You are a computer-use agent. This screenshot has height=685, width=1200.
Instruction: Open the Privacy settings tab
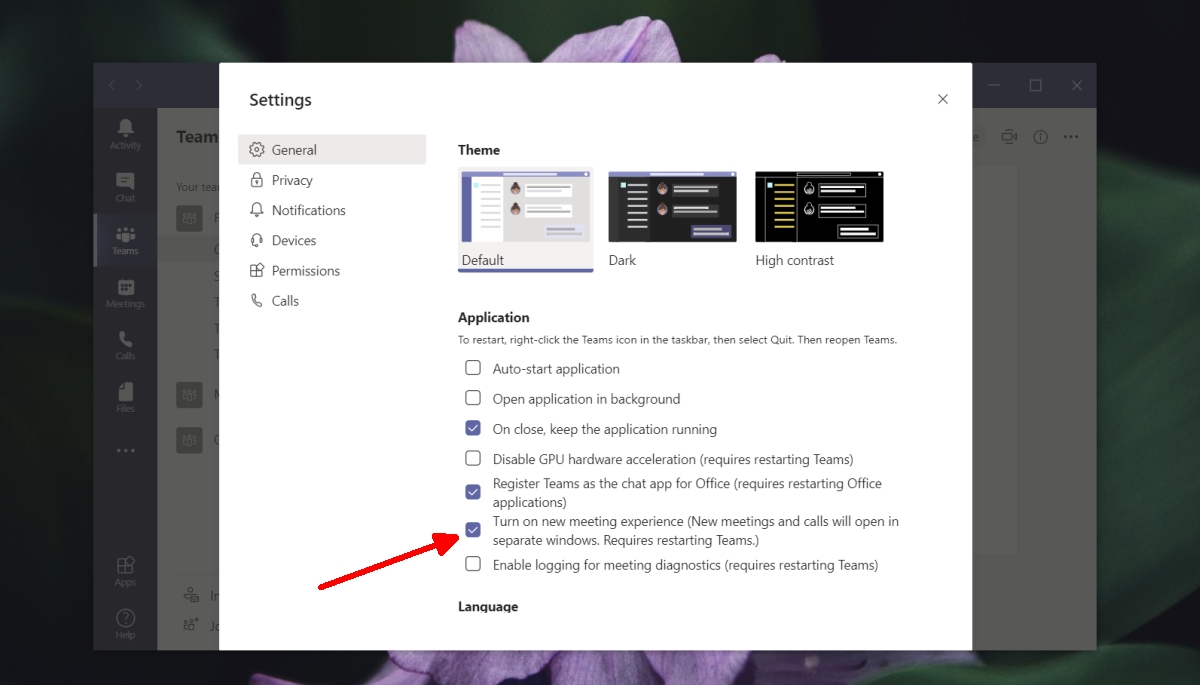point(332,180)
